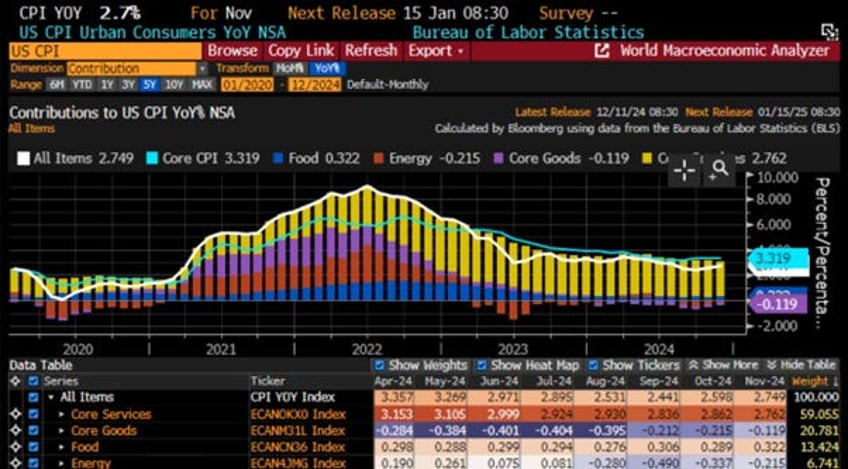This screenshot has width=848, height=469.
Task: Toggle the Show Tickers checkbox
Action: tap(593, 365)
